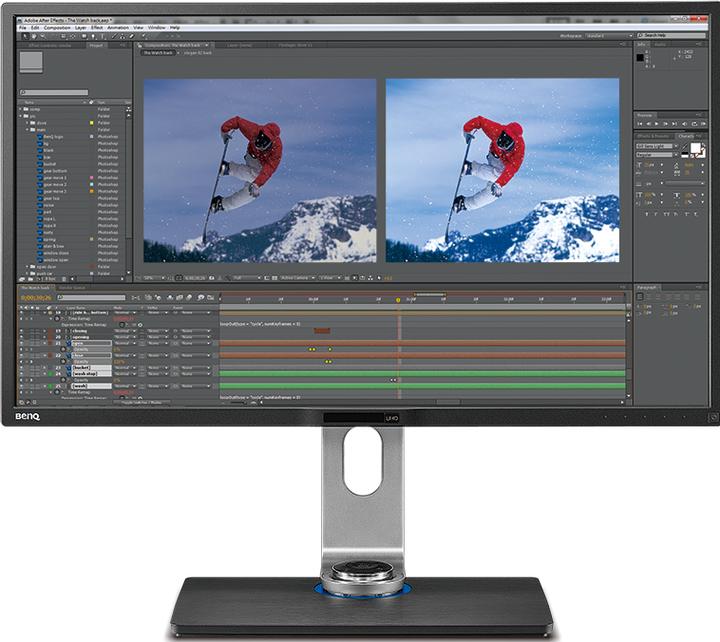The image size is (720, 642).
Task: Open the Composition menu
Action: coord(57,28)
